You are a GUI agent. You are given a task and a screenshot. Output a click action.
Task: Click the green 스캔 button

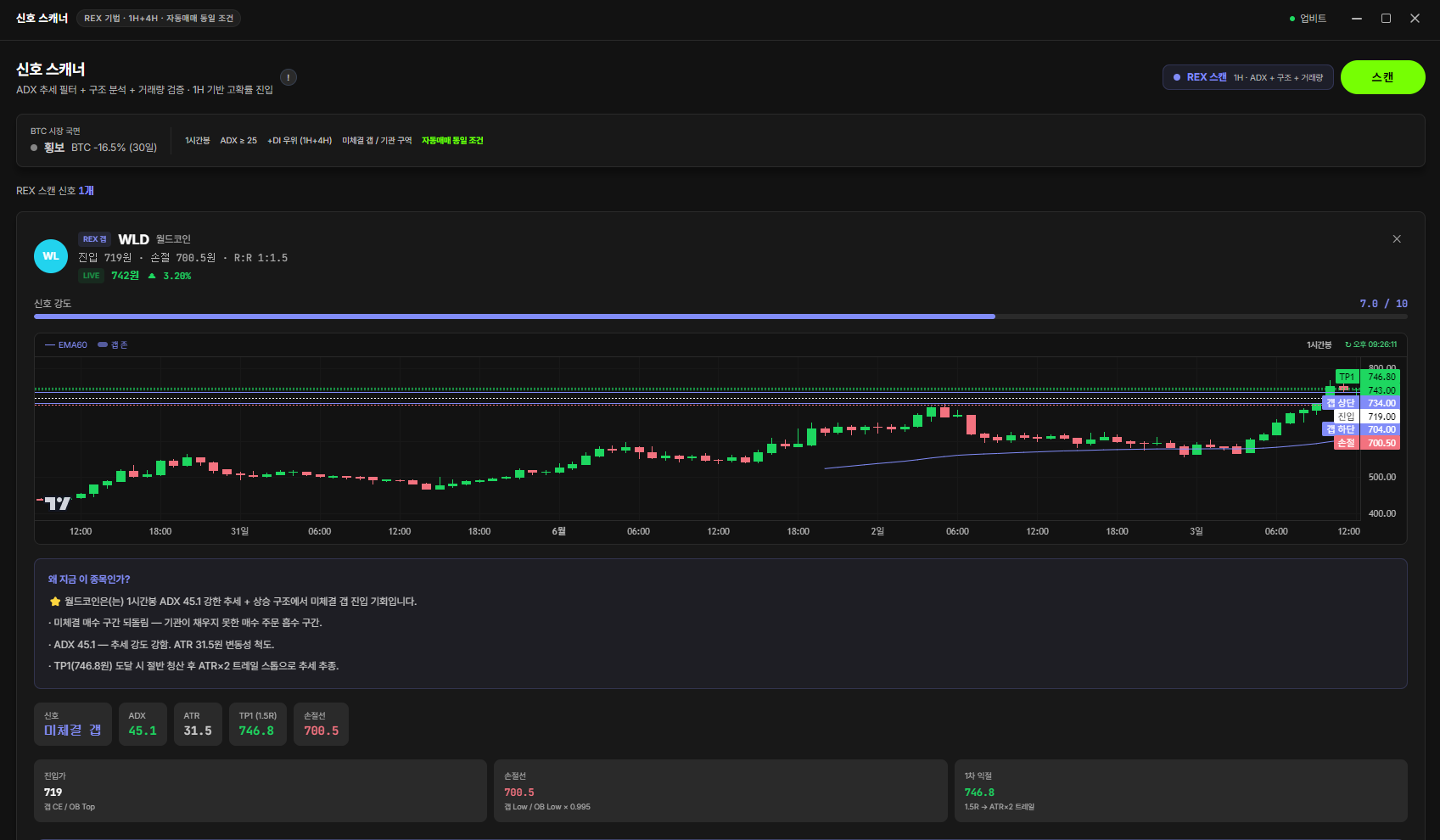[x=1382, y=77]
